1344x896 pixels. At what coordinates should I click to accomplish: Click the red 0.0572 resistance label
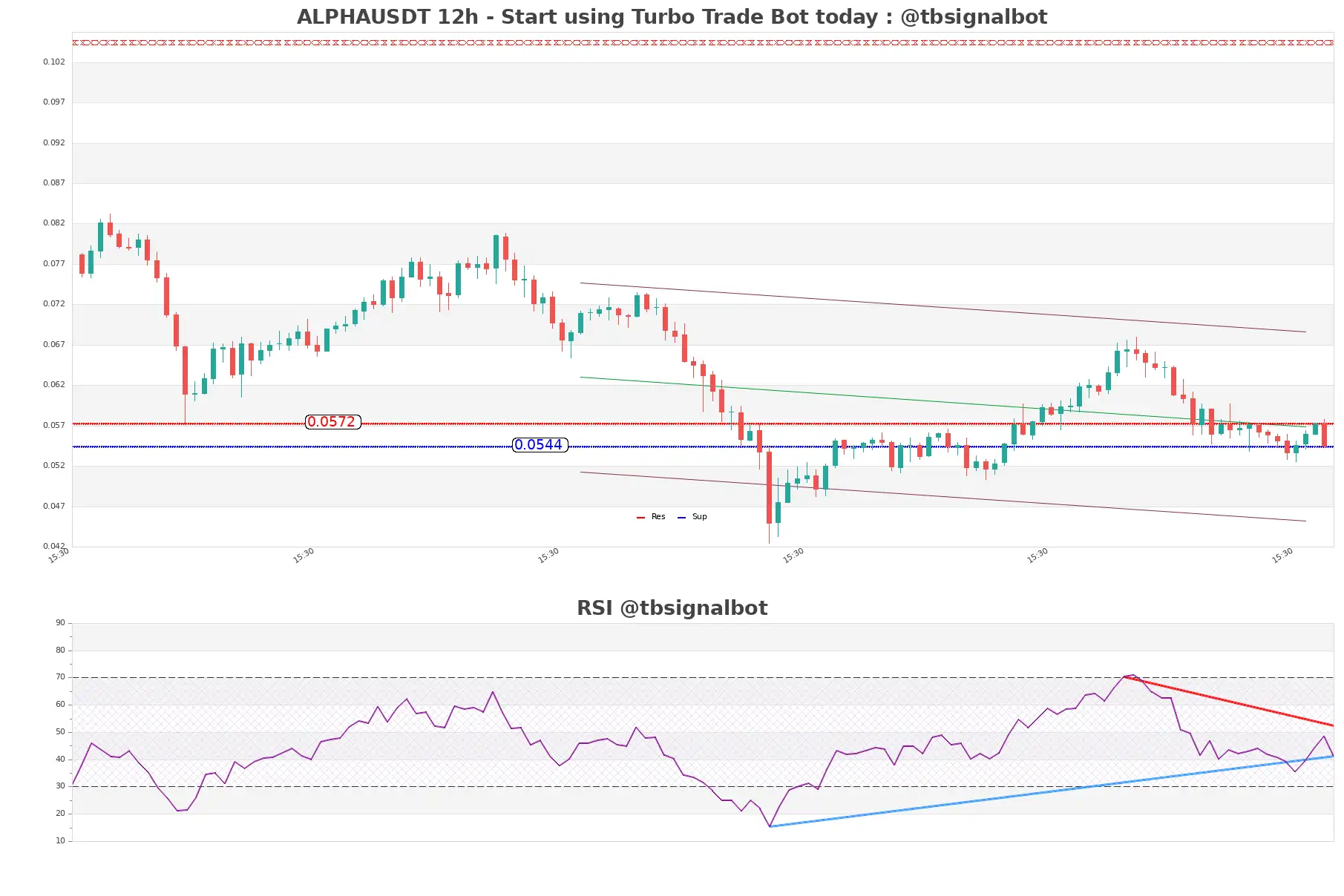click(x=332, y=422)
